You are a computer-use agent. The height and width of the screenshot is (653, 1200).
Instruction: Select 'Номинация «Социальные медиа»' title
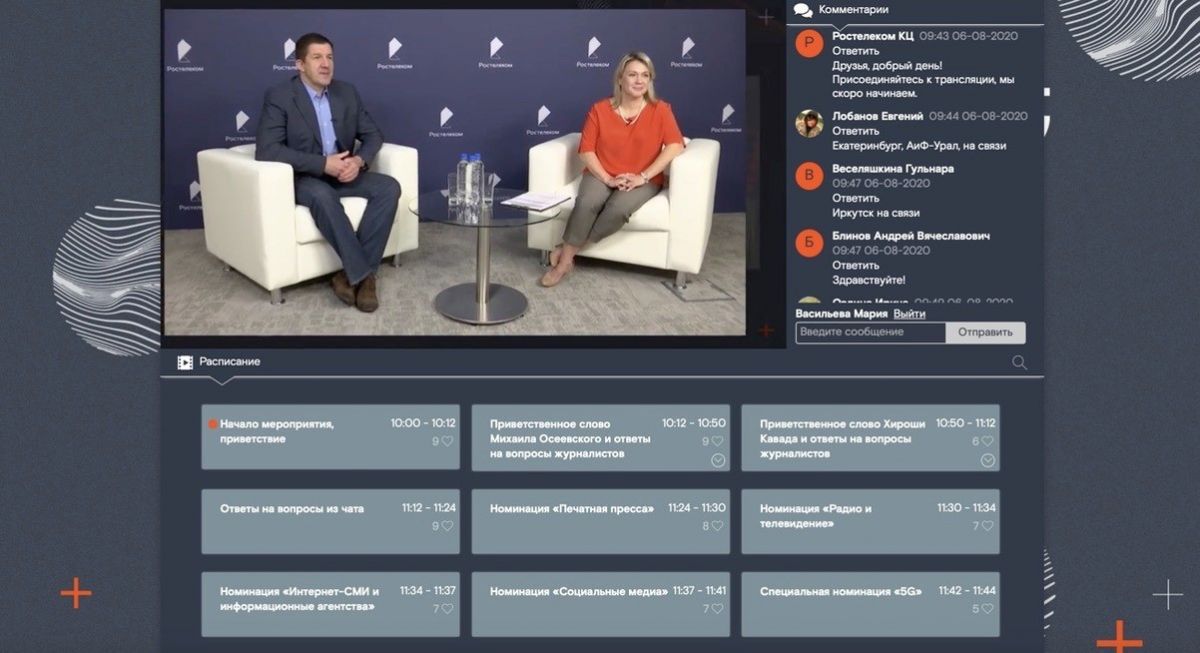pyautogui.click(x=579, y=592)
